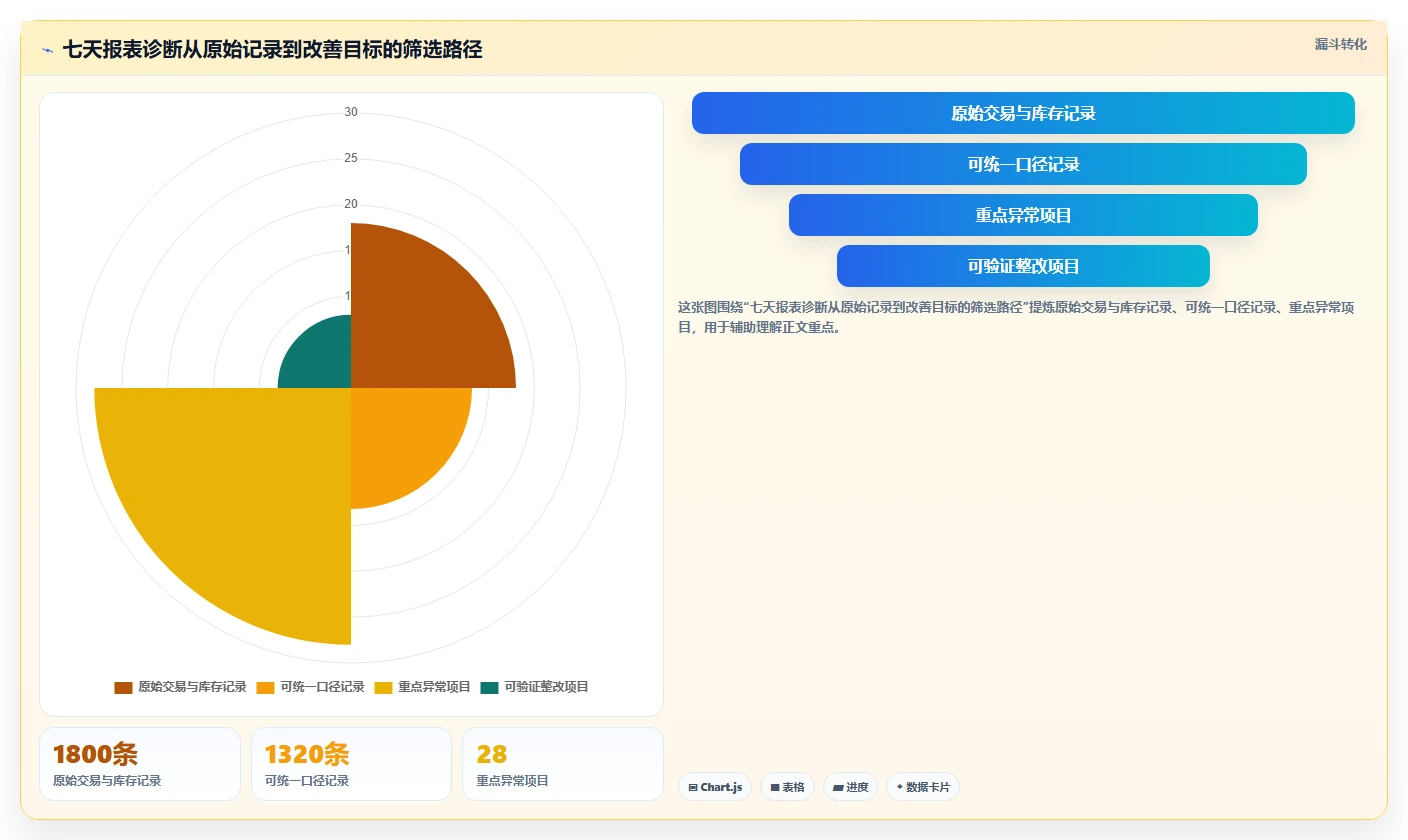Toggle legend swatch for 可验证整改项目

click(x=489, y=687)
